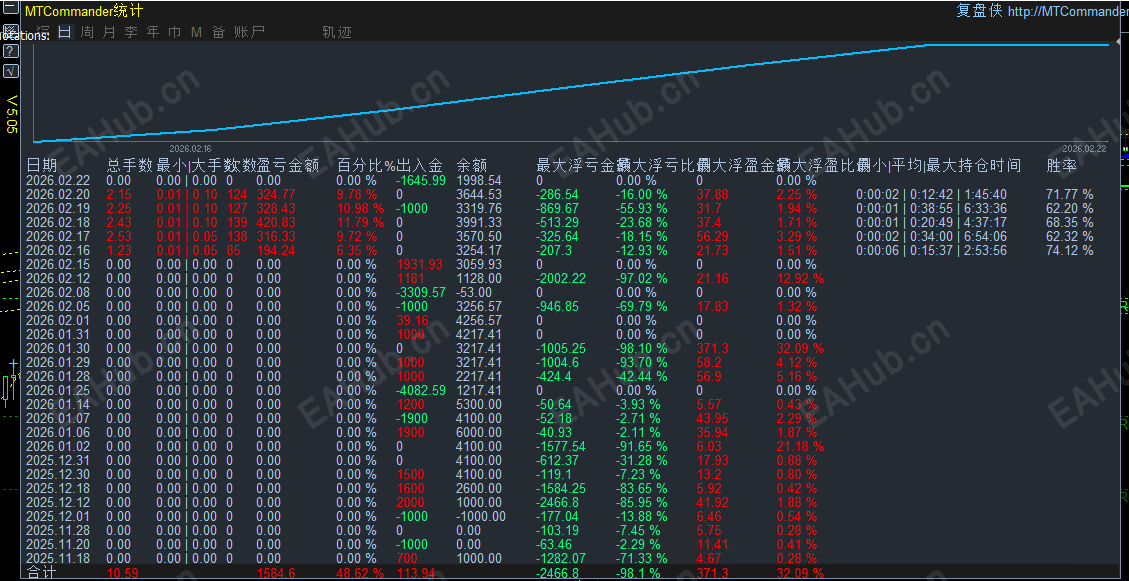Click the 日期 column header
Screen dimensions: 1129x581
pyautogui.click(x=41, y=166)
